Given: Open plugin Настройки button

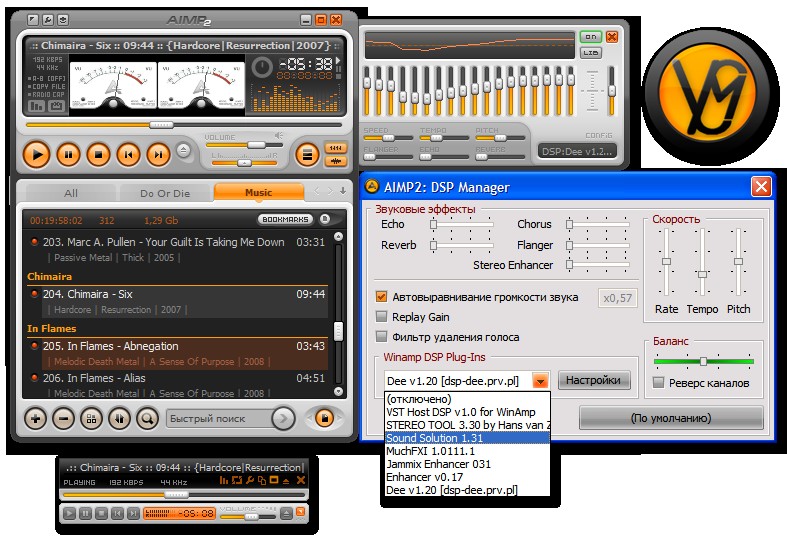Looking at the screenshot, I should pos(593,380).
